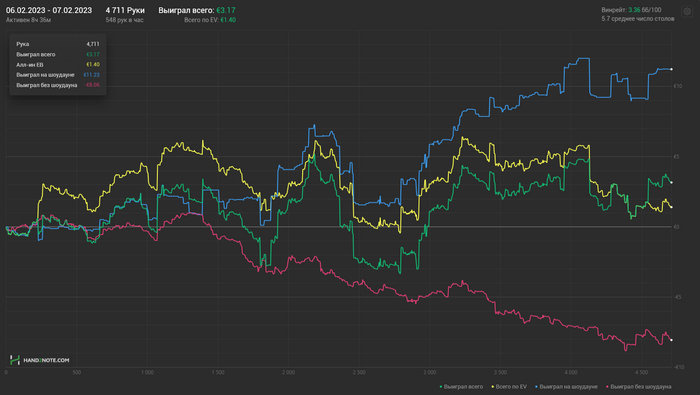
Task: Click the €10 y-axis label
Action: (678, 86)
